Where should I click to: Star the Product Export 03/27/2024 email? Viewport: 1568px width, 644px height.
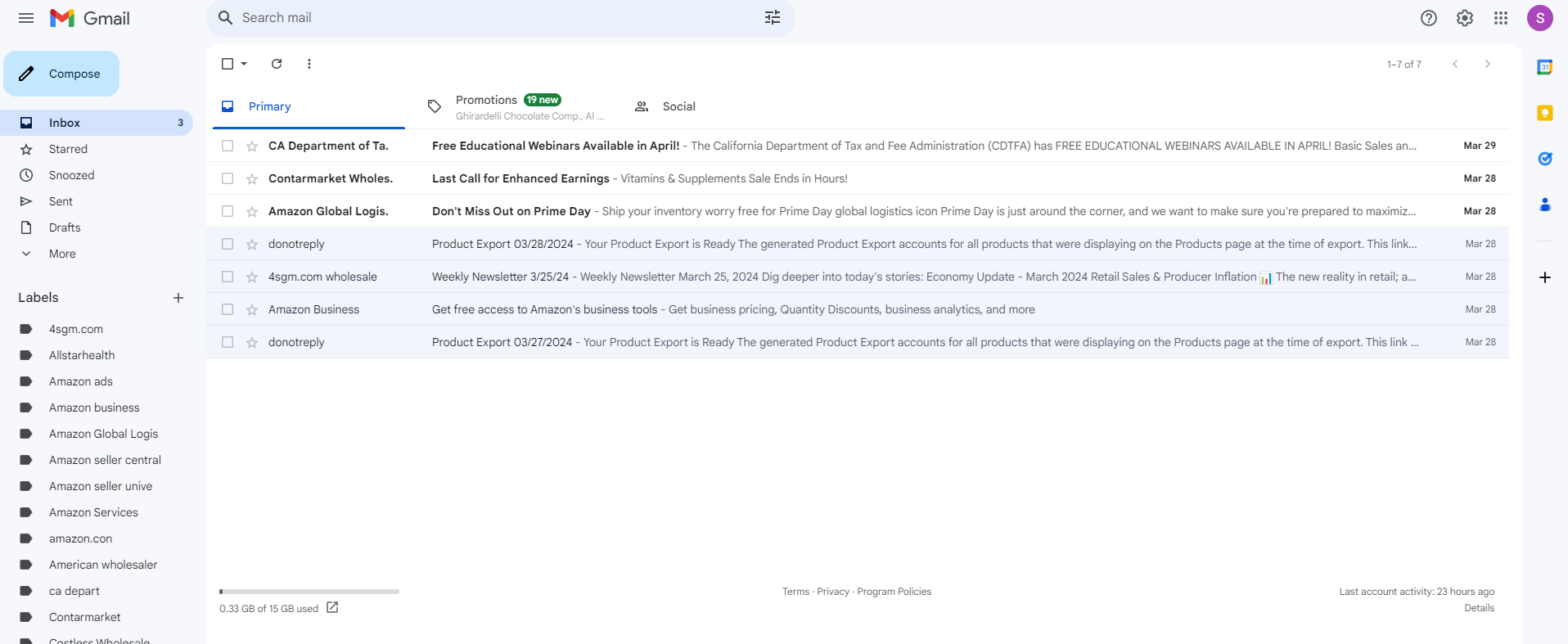[252, 342]
